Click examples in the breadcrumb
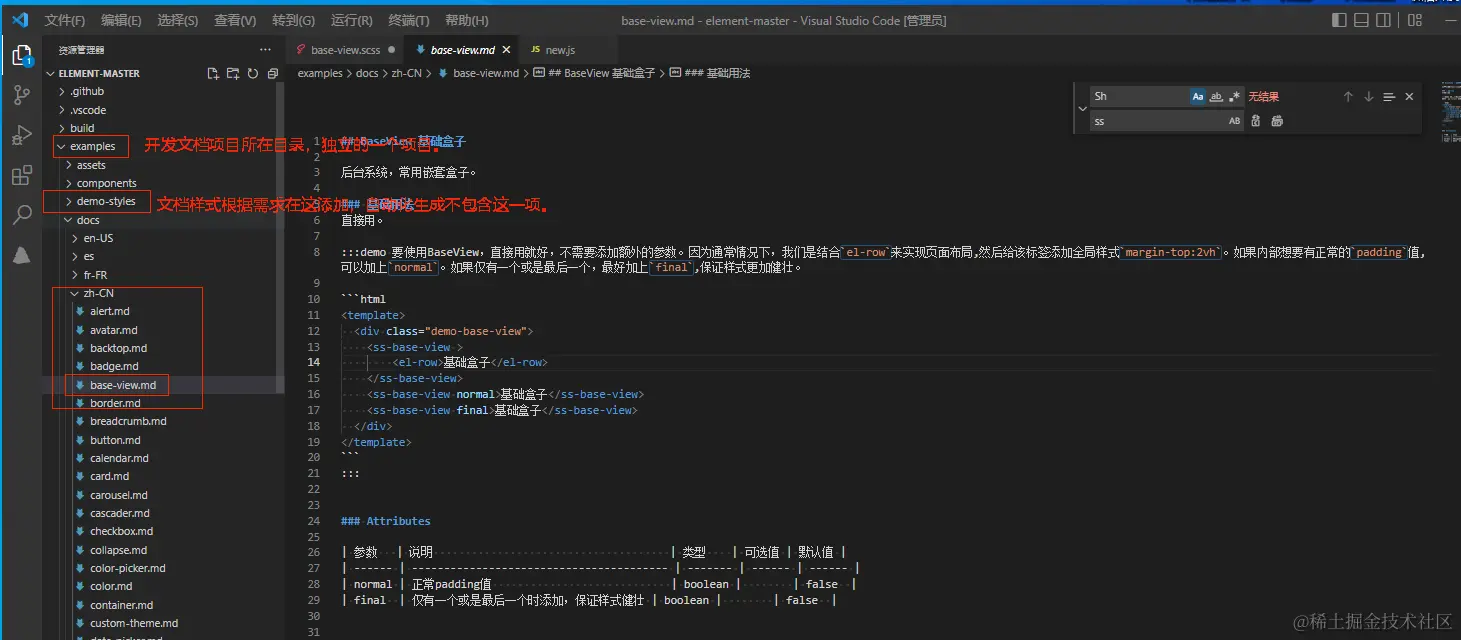The width and height of the screenshot is (1461, 640). click(320, 73)
